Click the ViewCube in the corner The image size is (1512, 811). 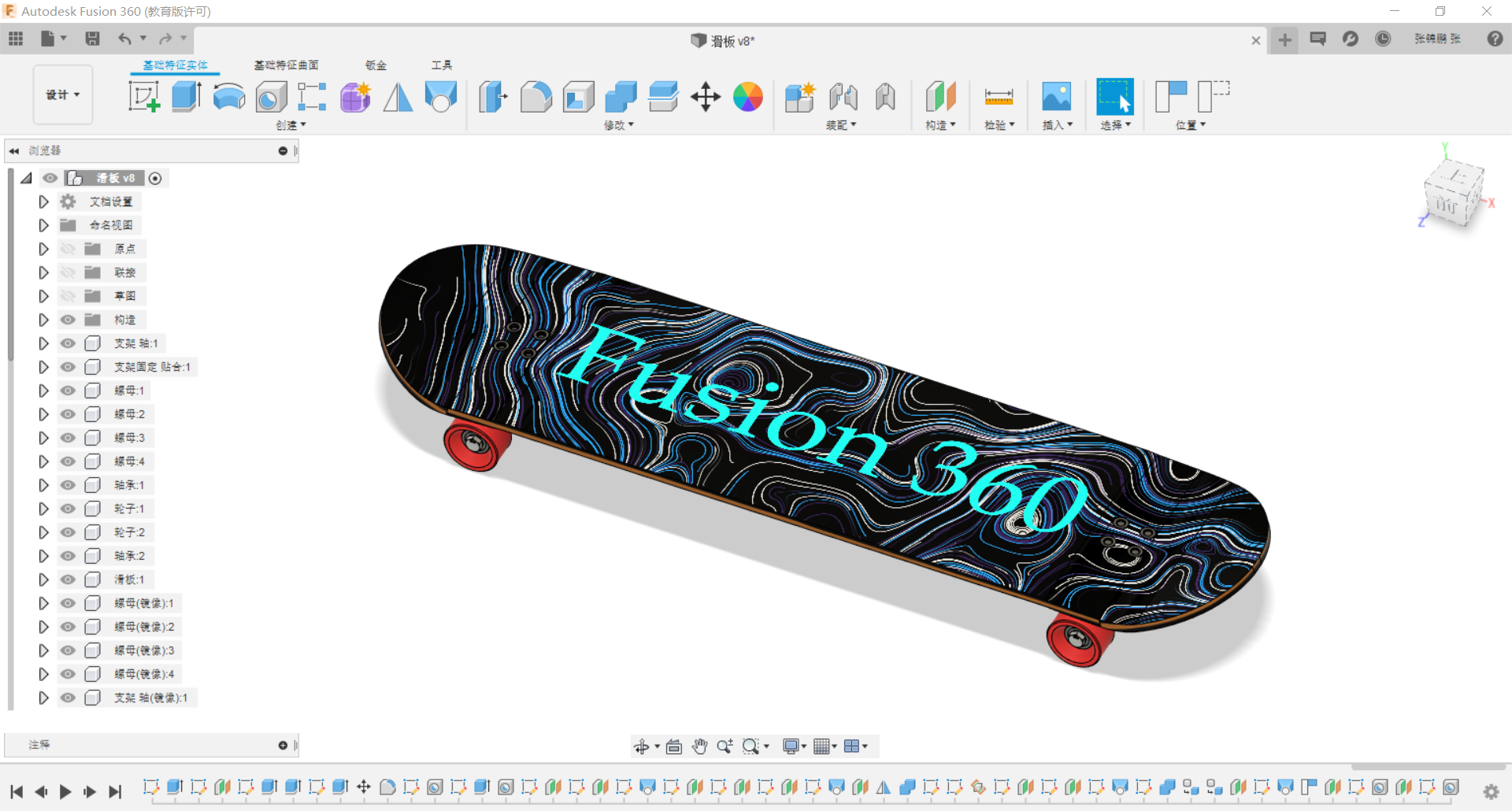1453,192
